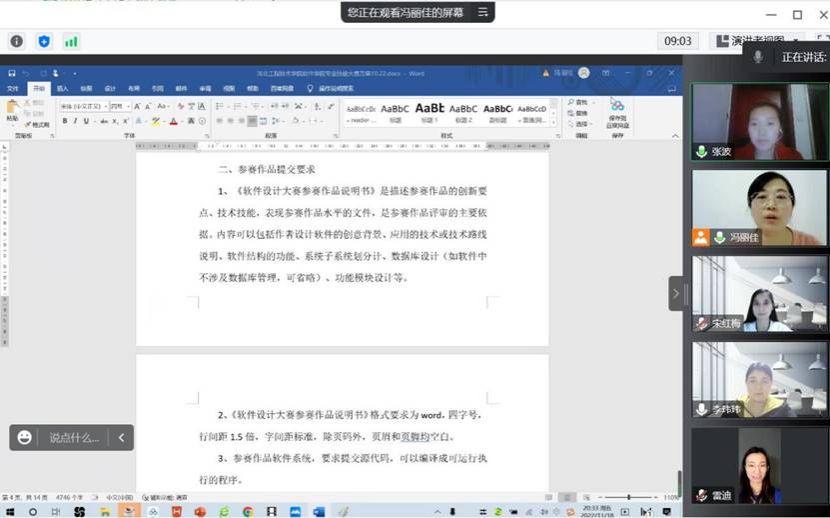This screenshot has width=830, height=518.
Task: Toggle underline formatting in ribbon
Action: [86, 121]
